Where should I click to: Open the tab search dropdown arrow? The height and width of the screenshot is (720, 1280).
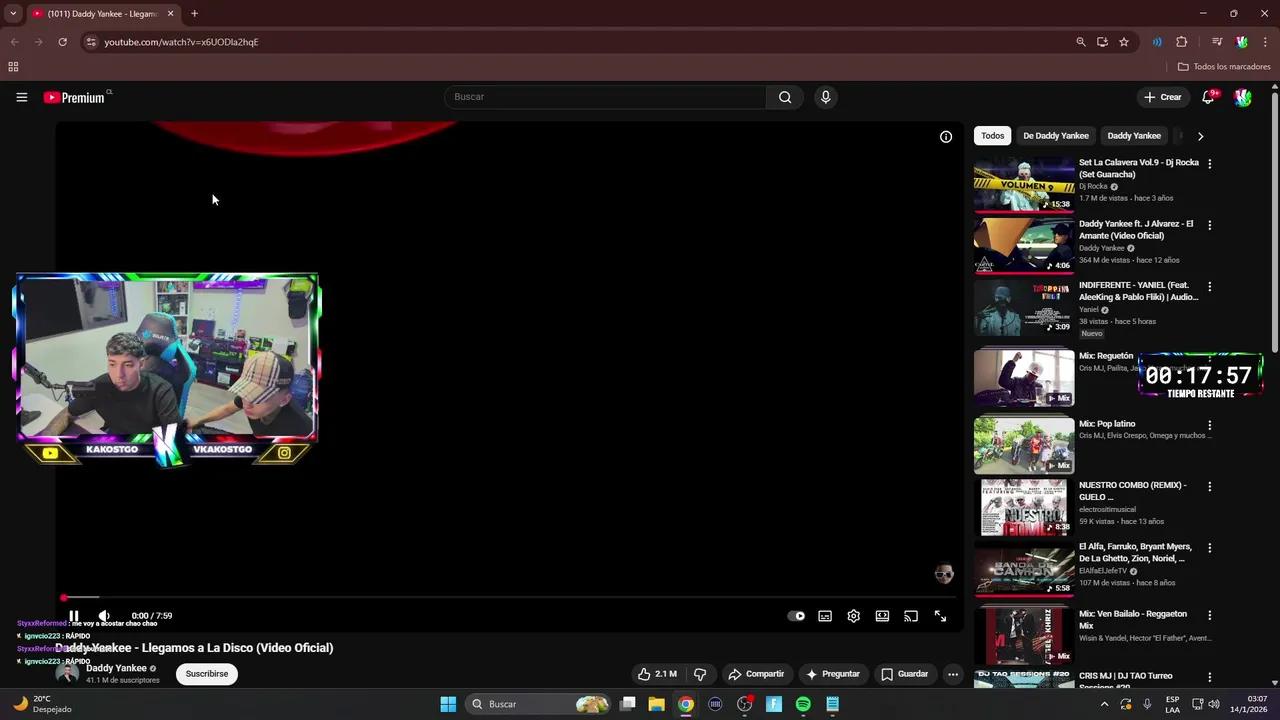[13, 14]
